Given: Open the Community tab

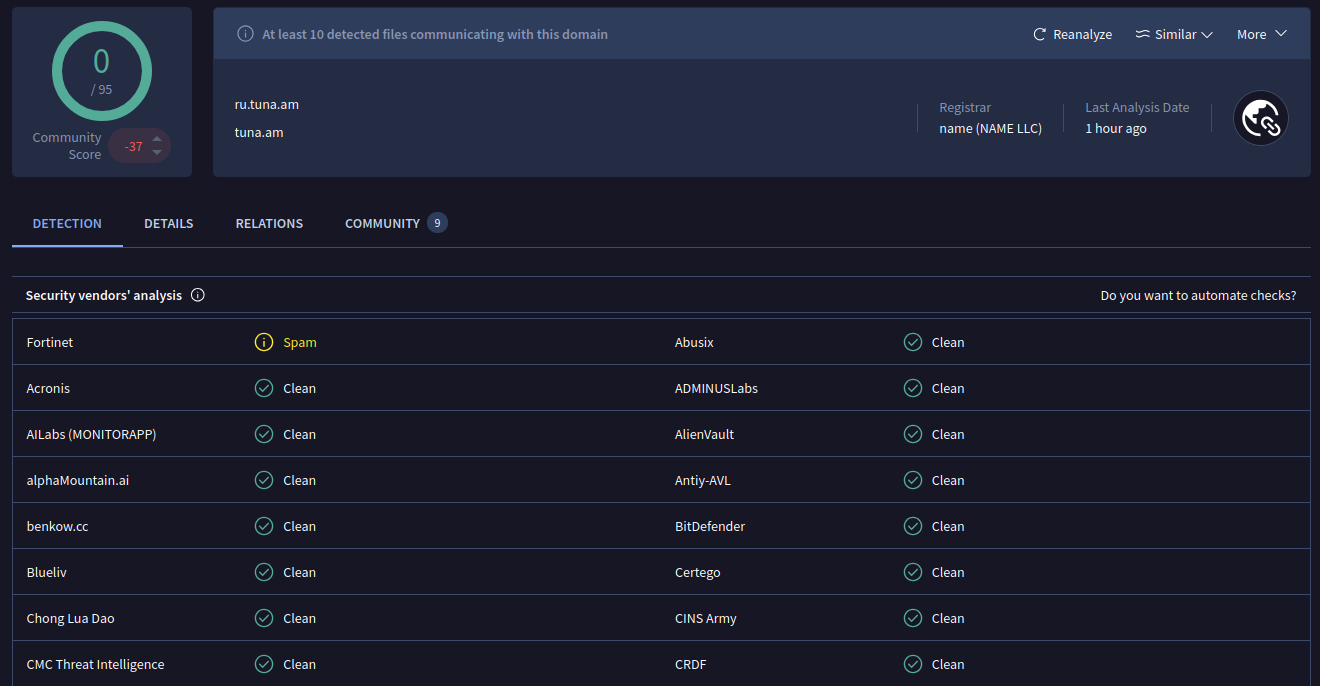Looking at the screenshot, I should 396,223.
